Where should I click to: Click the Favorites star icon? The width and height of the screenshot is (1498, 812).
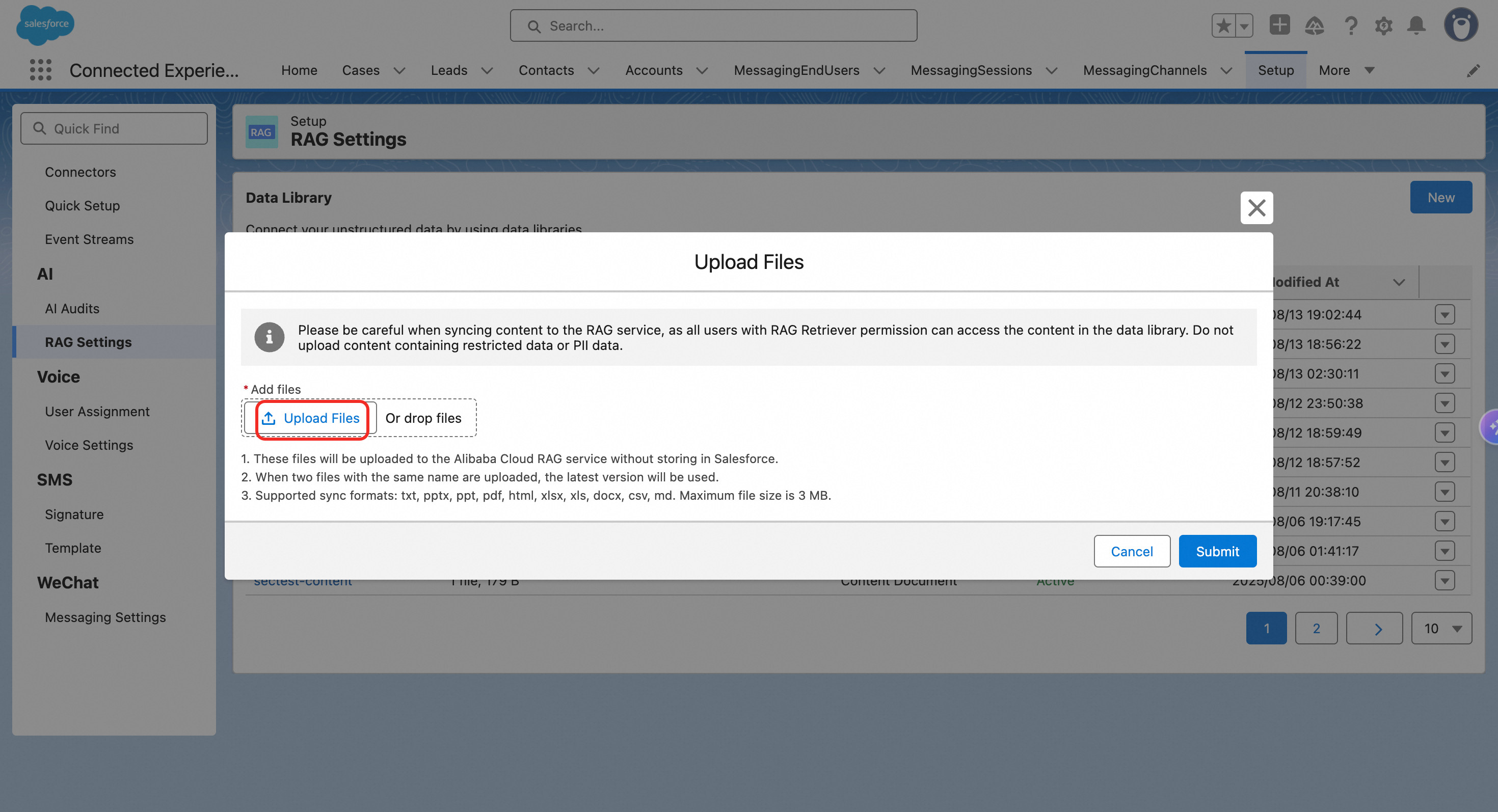pyautogui.click(x=1223, y=25)
